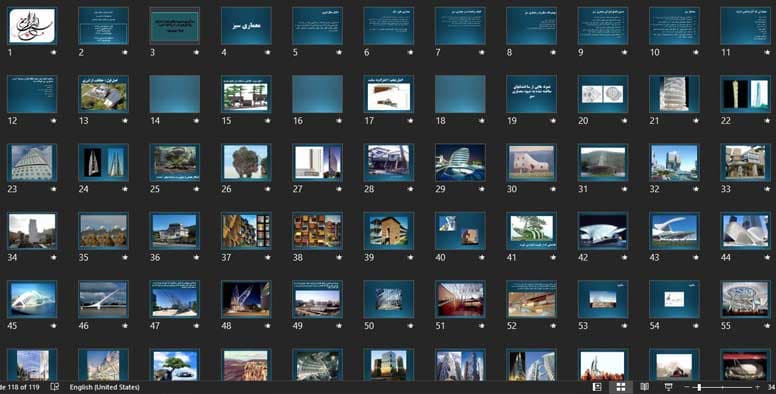
Task: Preview transition star under slide 30
Action: [x=553, y=189]
